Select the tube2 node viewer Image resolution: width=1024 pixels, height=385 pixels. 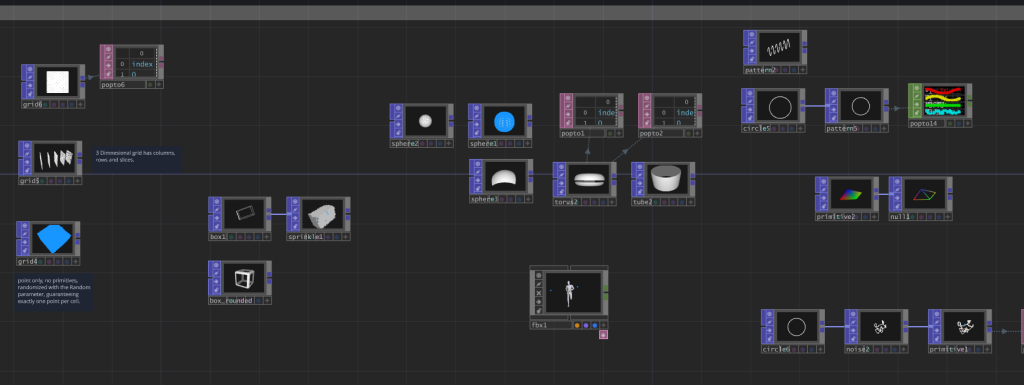666,179
